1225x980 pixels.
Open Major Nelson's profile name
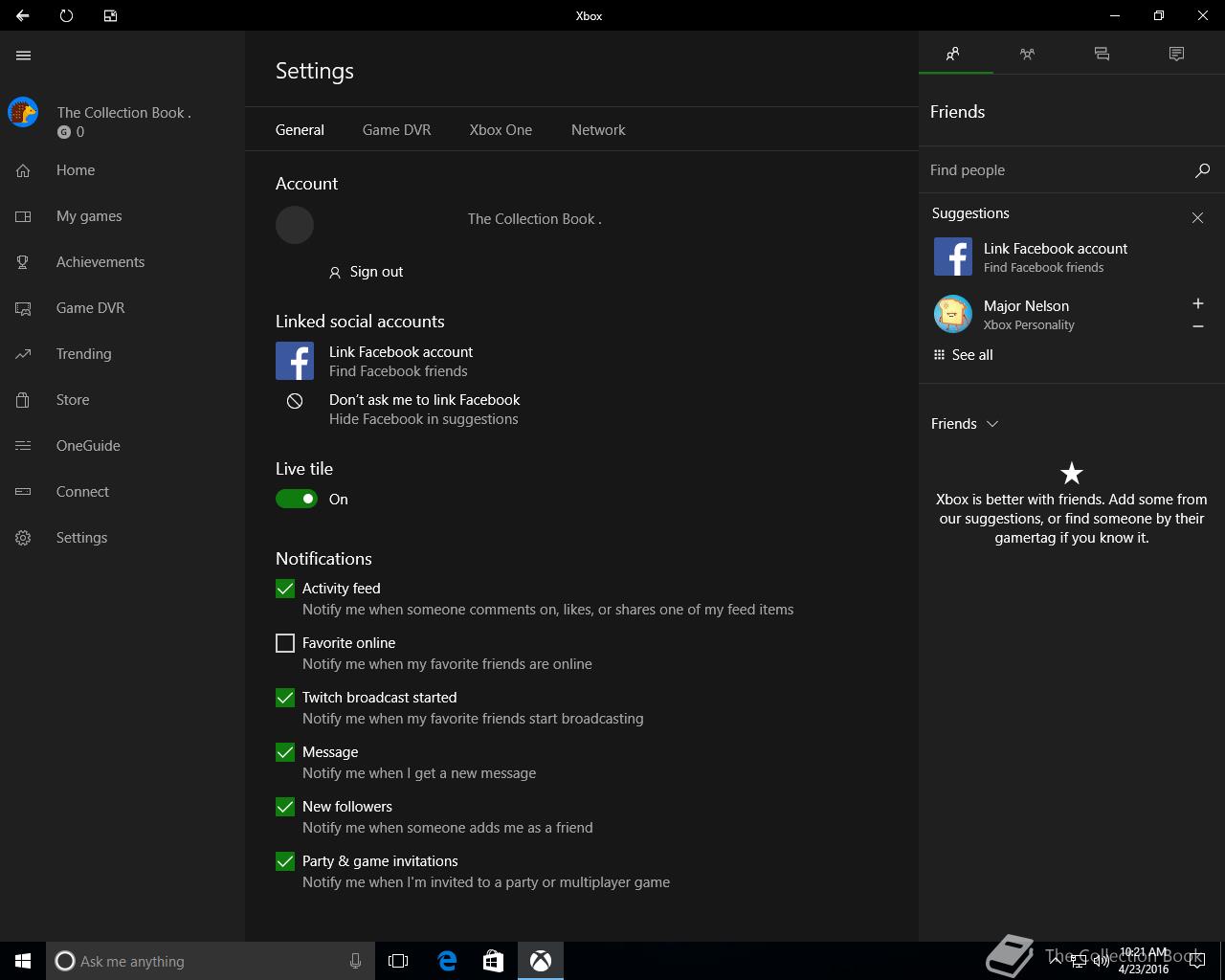click(x=1026, y=306)
